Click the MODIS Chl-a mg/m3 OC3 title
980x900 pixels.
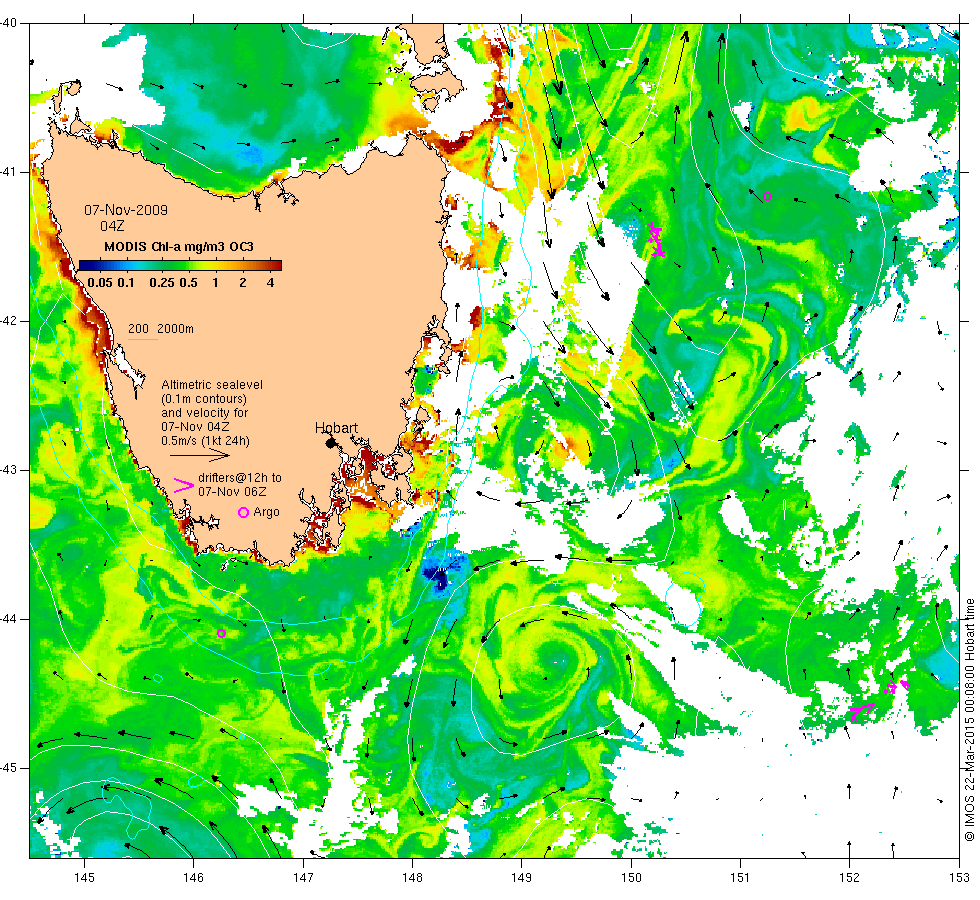[x=179, y=247]
